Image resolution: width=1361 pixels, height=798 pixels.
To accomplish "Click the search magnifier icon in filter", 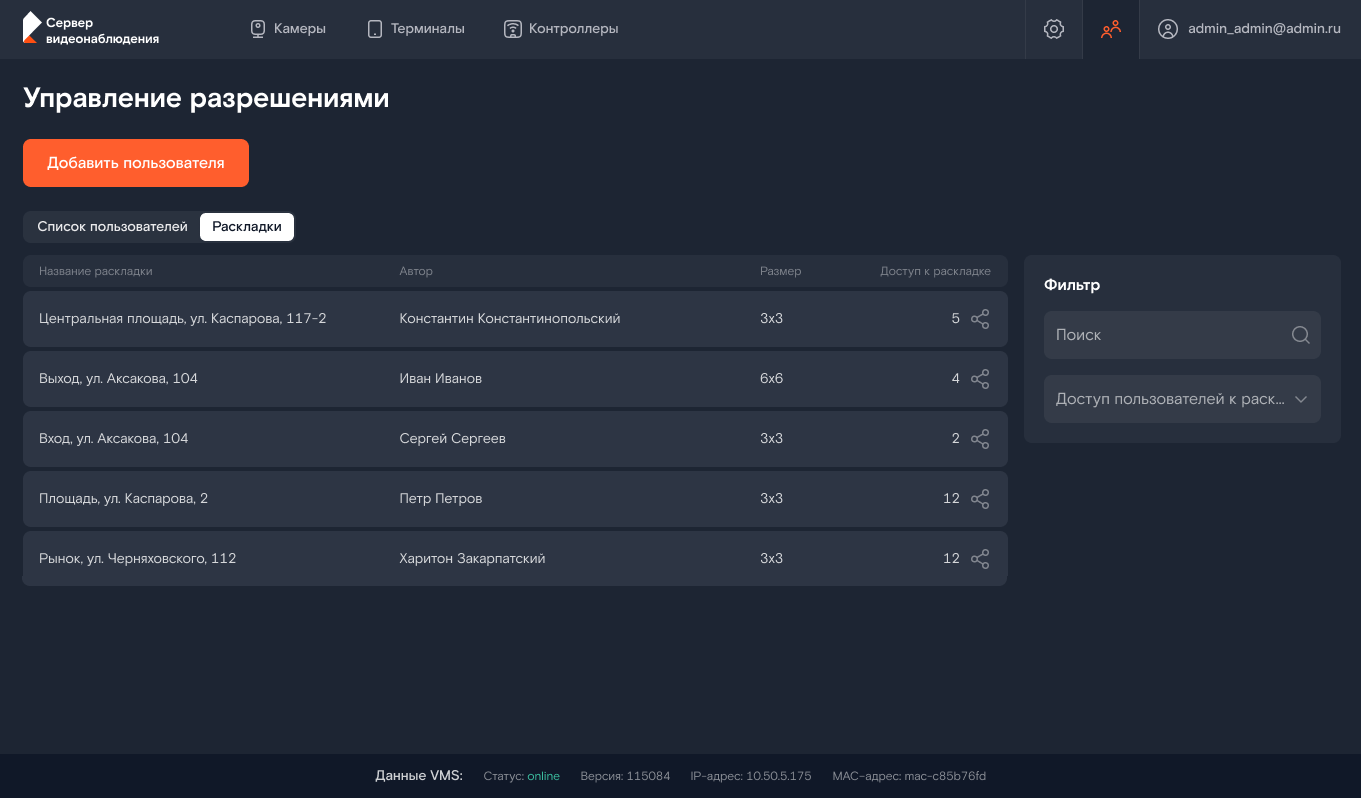I will click(x=1300, y=335).
